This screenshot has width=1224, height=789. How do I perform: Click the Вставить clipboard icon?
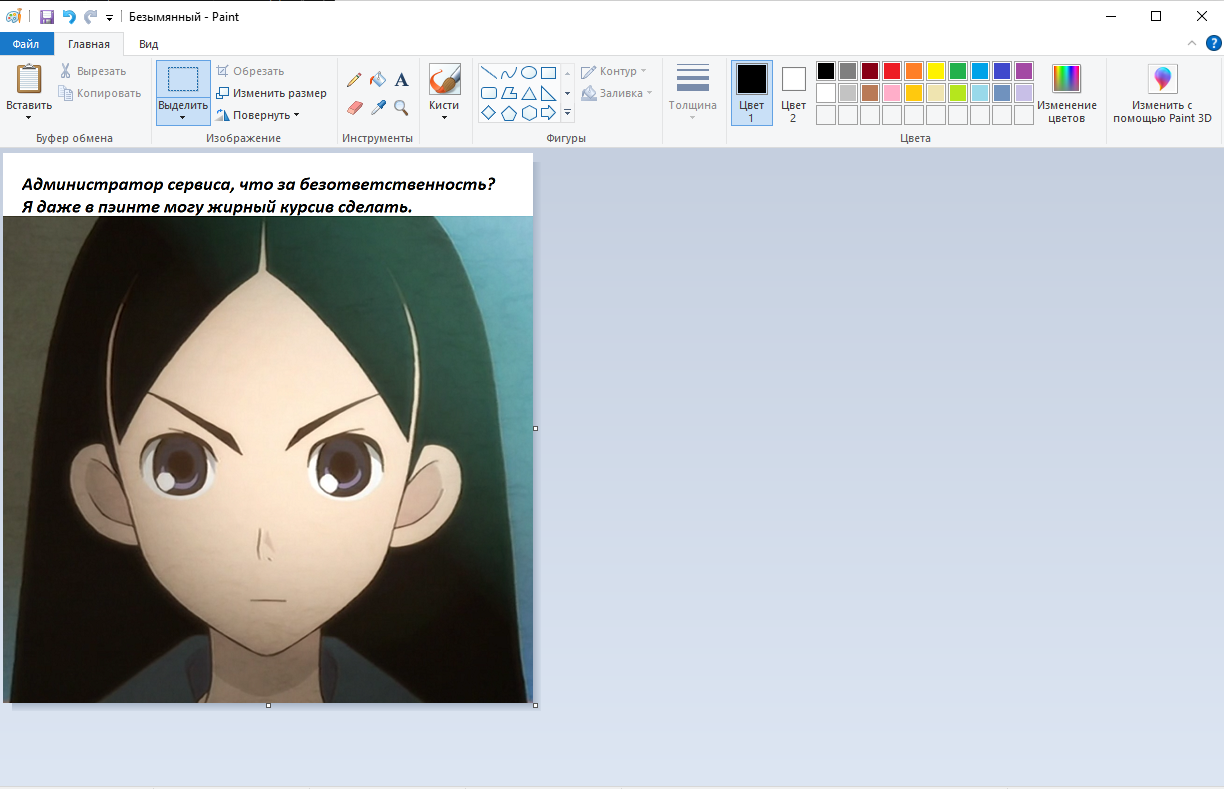click(29, 79)
